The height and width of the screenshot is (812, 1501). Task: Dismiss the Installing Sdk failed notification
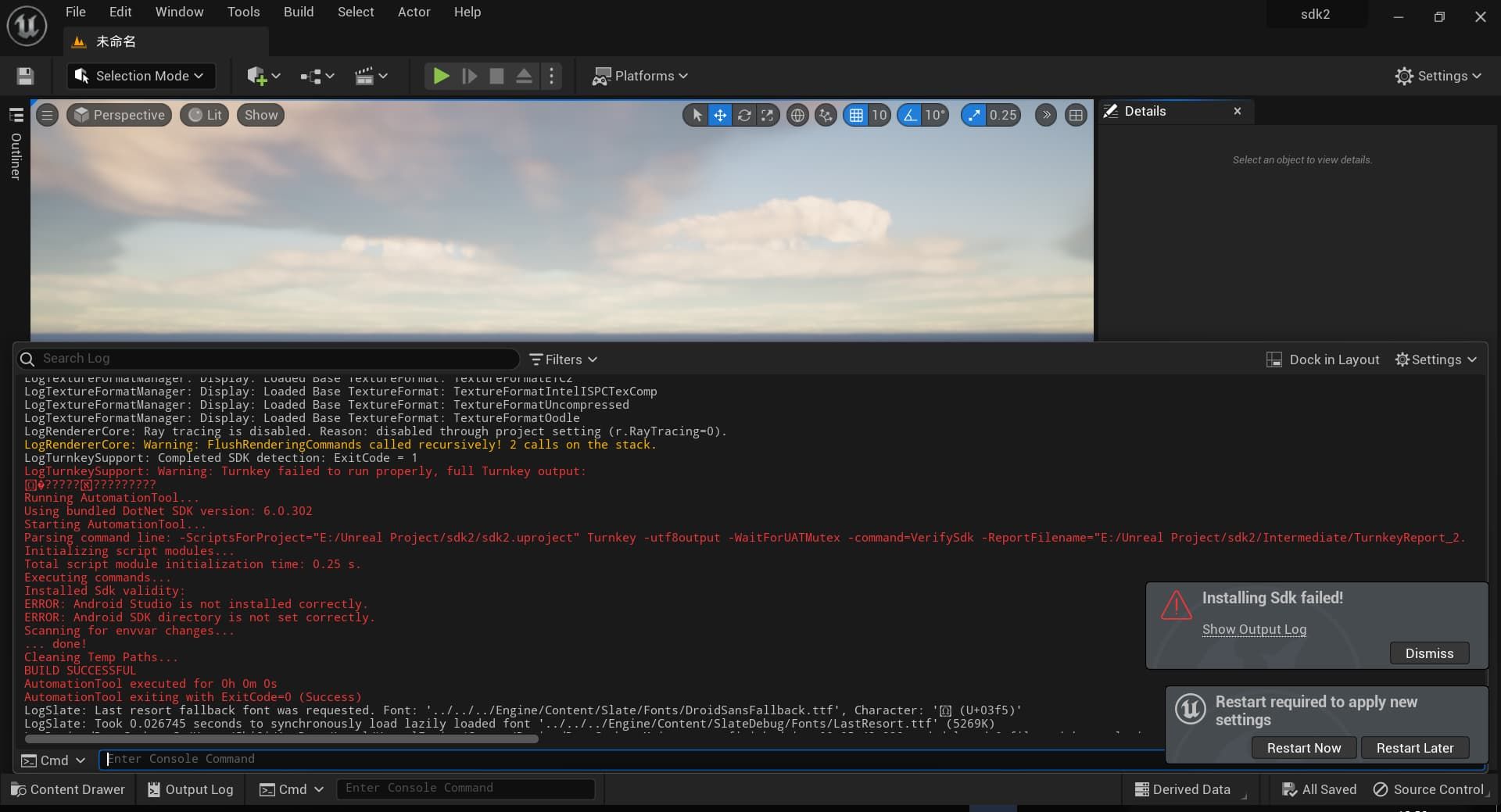(x=1428, y=653)
